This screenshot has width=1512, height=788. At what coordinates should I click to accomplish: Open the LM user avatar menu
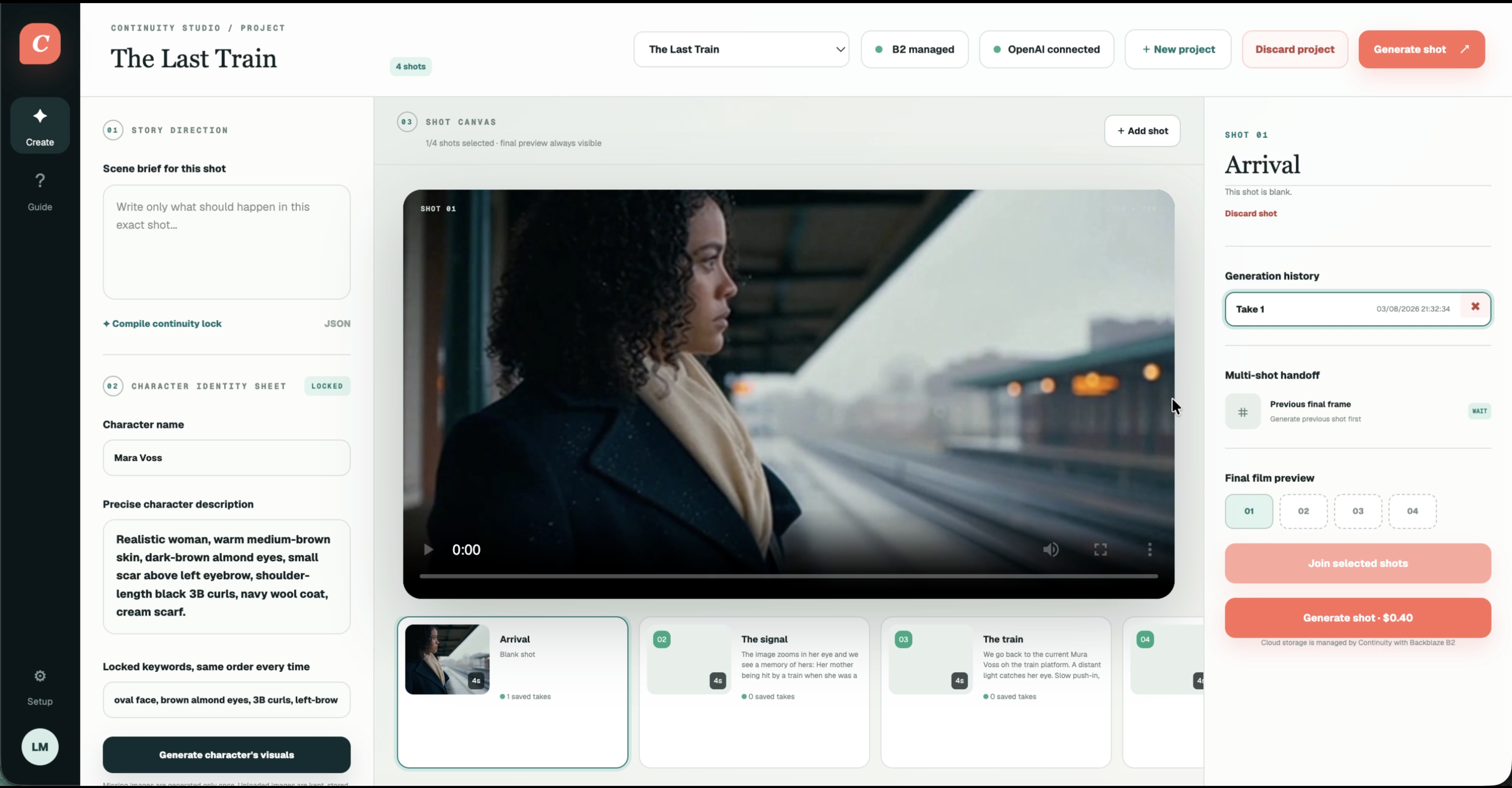[x=40, y=747]
